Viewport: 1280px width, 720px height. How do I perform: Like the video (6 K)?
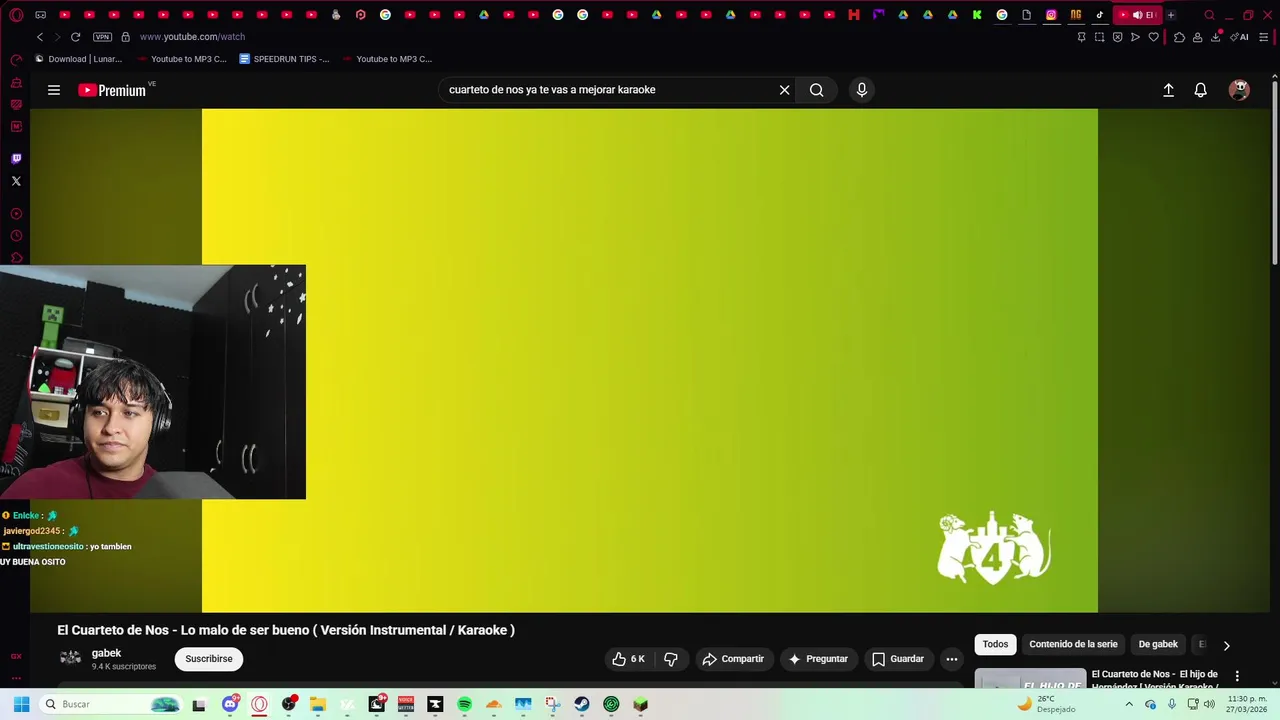tap(628, 659)
